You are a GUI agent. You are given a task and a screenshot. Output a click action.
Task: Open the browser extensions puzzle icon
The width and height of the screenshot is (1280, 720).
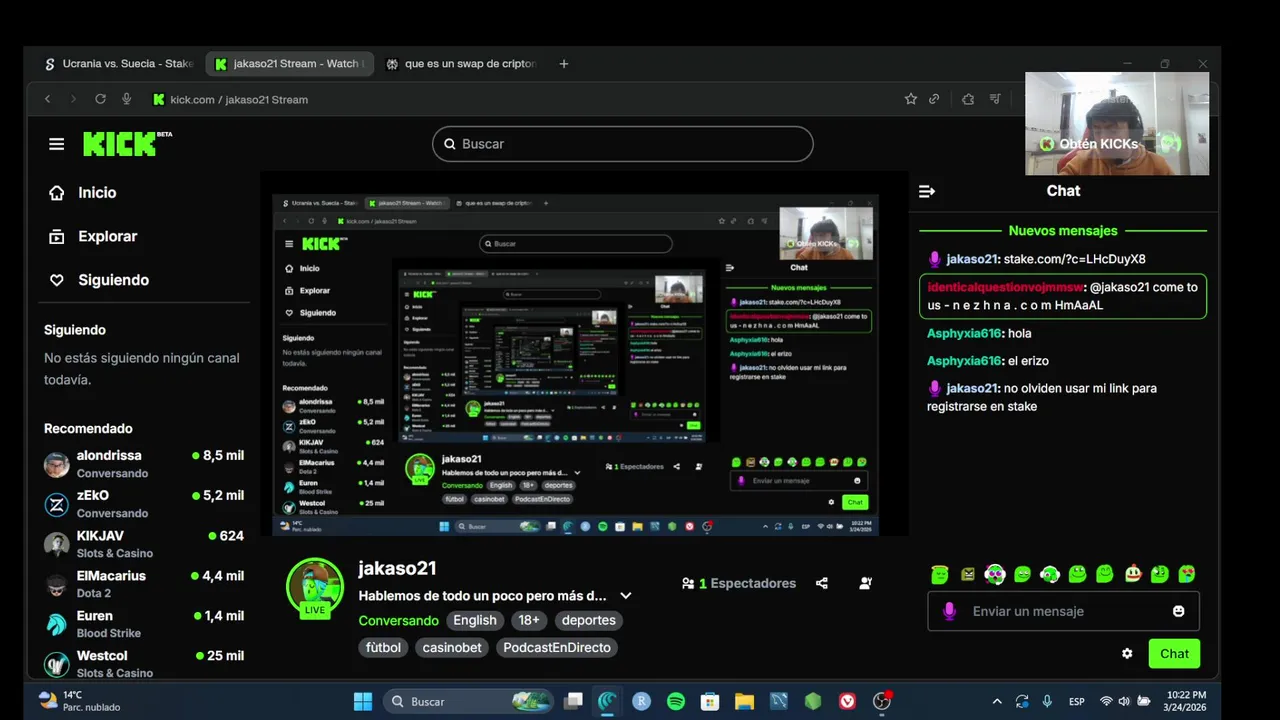click(x=968, y=99)
